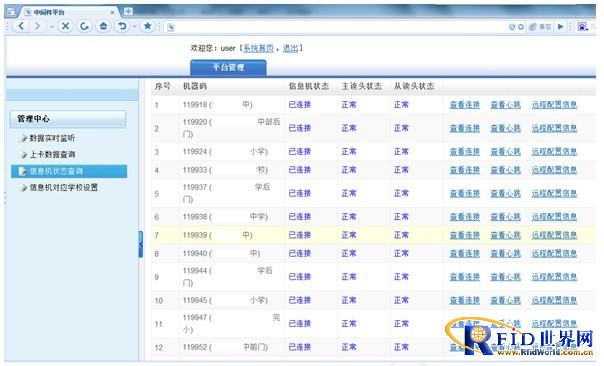Click the icon beside 信息机对应学校设置
The height and width of the screenshot is (366, 604).
coord(23,188)
